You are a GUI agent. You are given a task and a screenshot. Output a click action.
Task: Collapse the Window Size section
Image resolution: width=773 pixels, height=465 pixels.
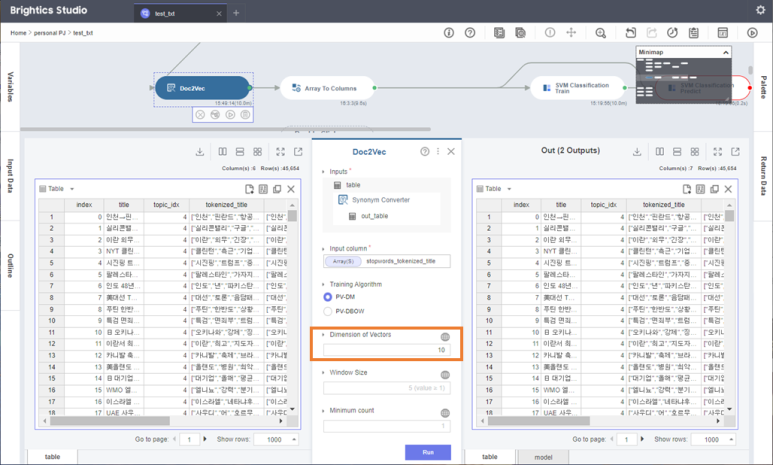323,373
